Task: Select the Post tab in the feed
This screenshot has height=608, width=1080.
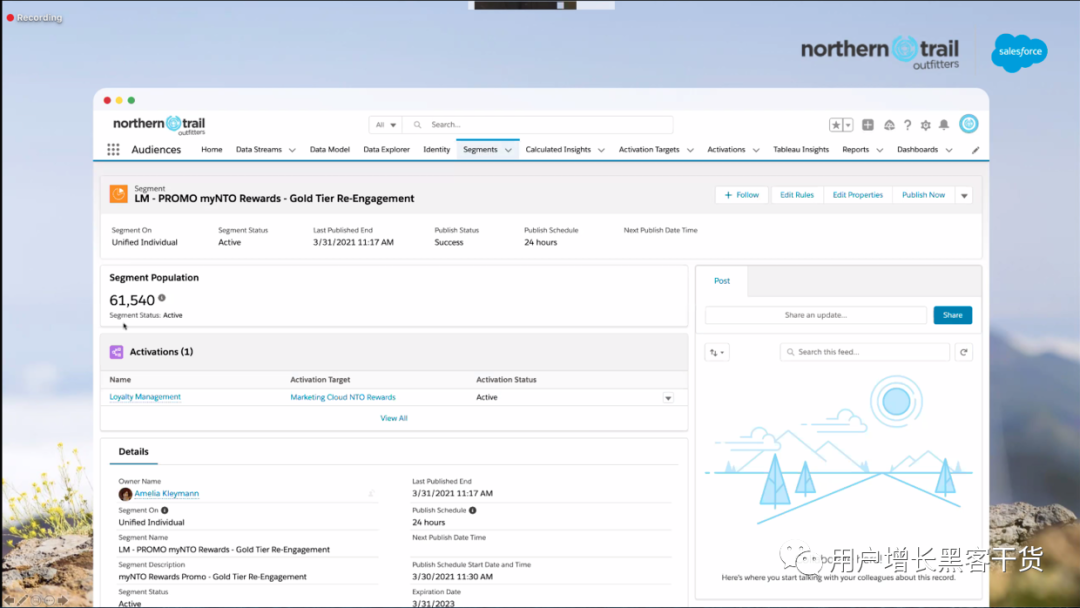Action: point(722,281)
